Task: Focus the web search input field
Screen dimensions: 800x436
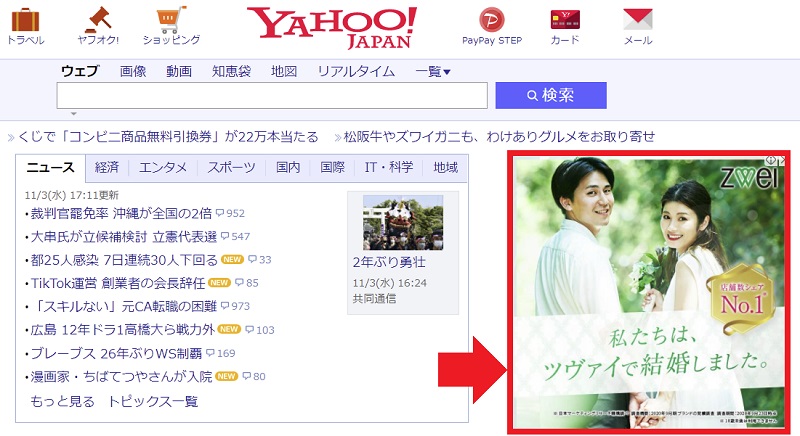Action: 272,95
